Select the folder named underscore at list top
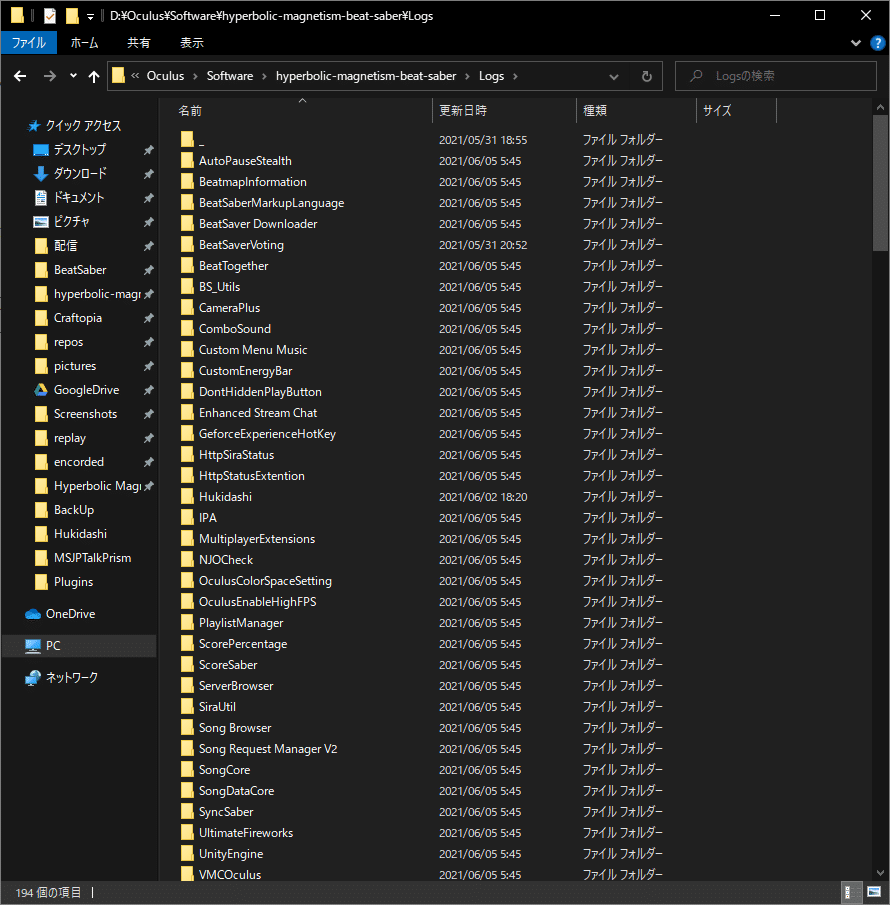 tap(201, 140)
